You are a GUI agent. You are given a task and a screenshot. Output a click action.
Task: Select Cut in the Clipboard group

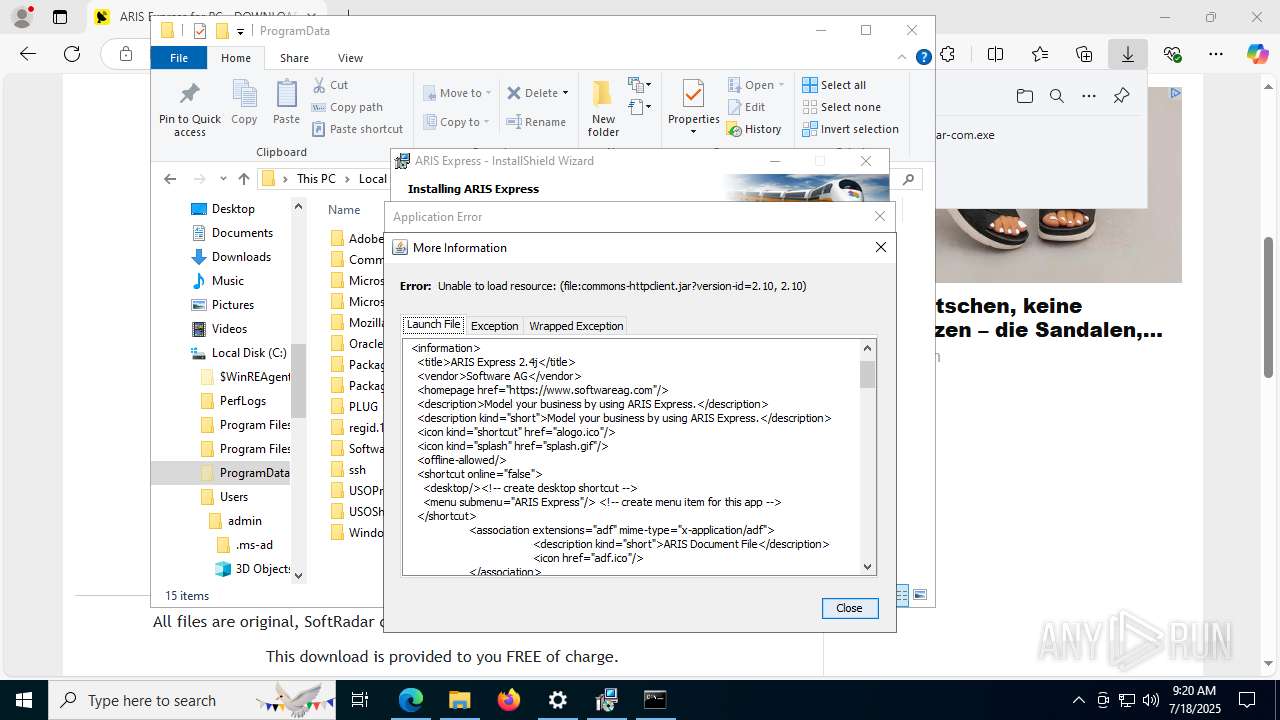point(330,85)
